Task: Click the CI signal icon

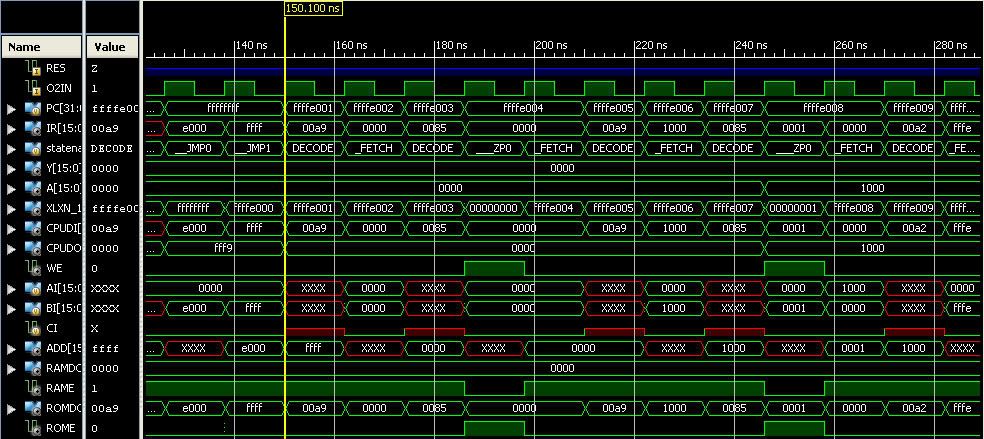Action: click(31, 328)
